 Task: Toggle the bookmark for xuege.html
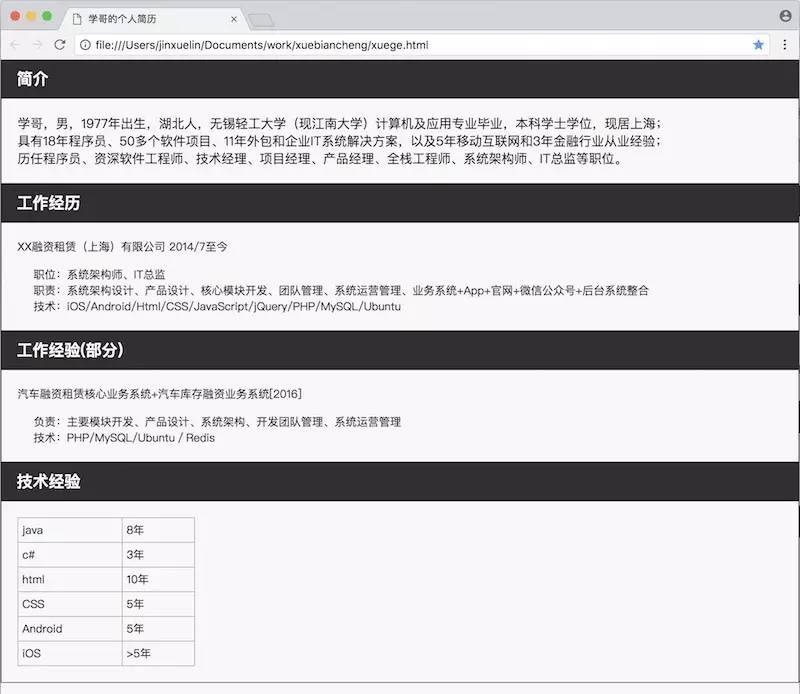click(760, 45)
